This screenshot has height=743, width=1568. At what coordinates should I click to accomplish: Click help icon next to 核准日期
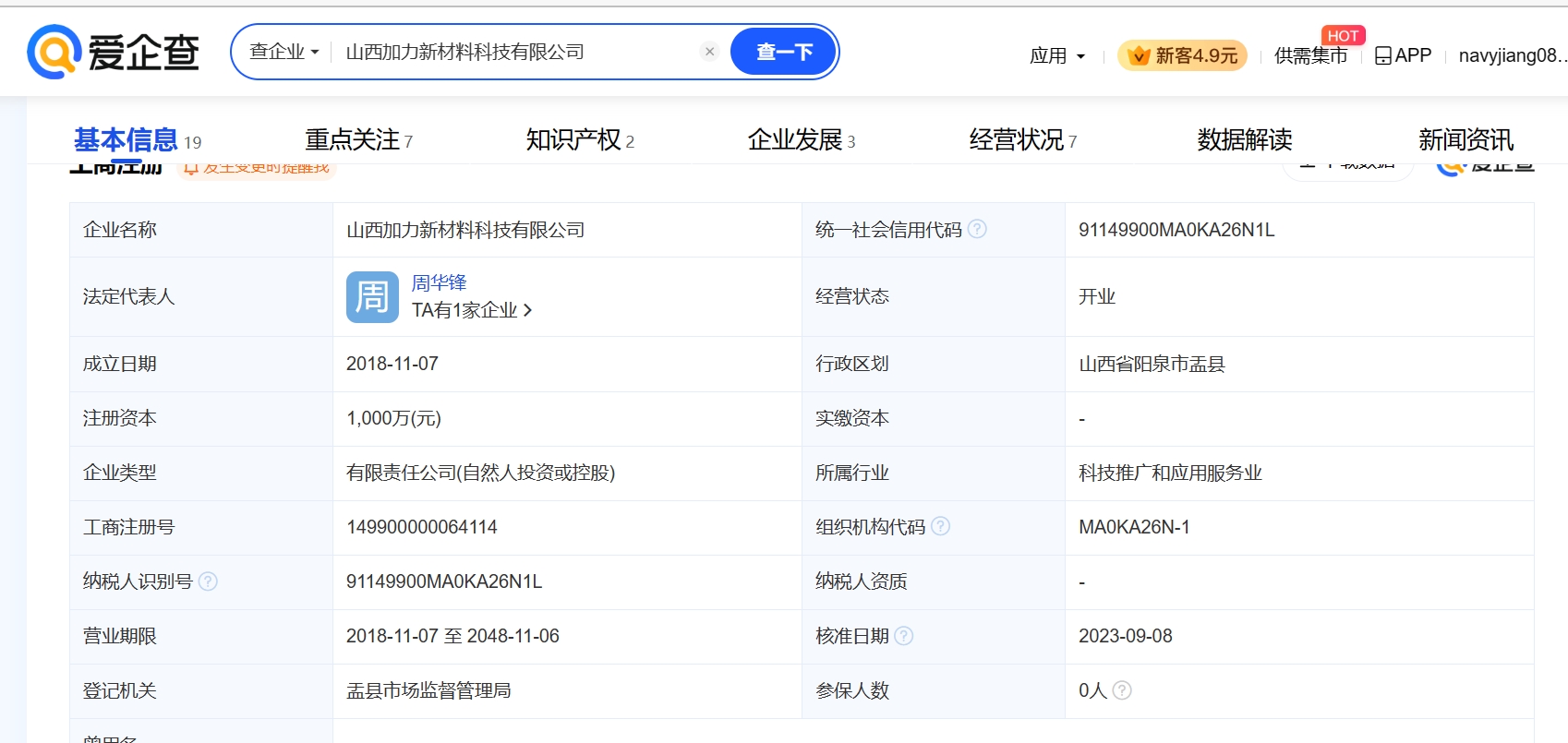904,635
